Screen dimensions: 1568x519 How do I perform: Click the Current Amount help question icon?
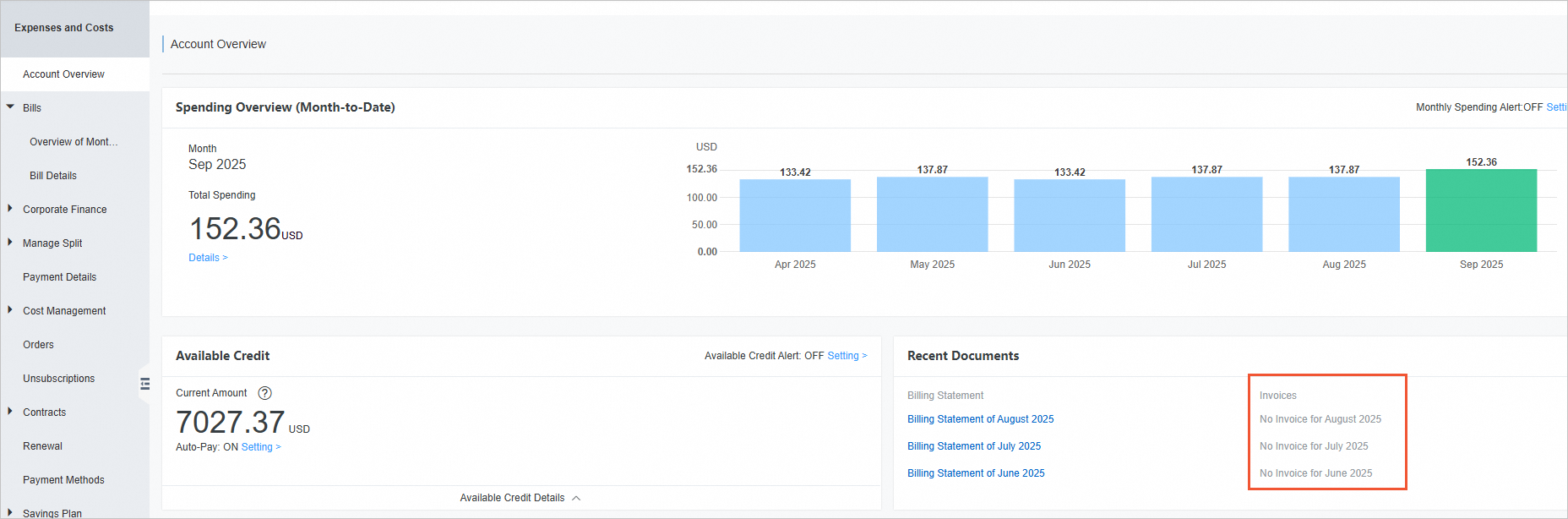coord(264,393)
